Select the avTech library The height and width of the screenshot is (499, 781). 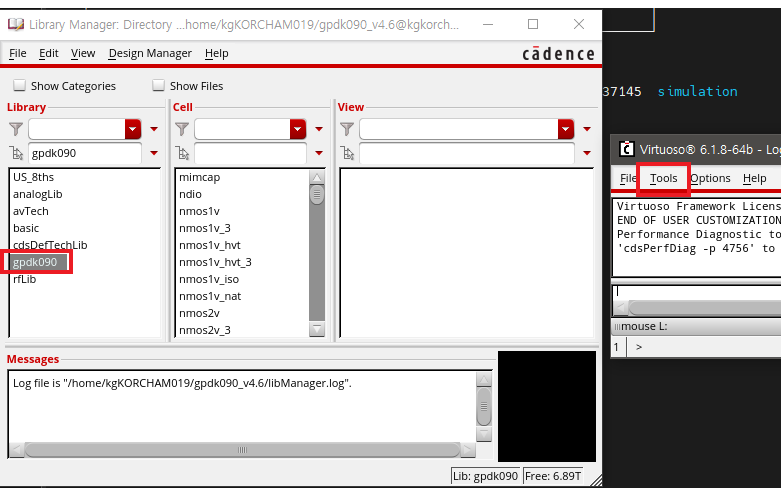pyautogui.click(x=30, y=211)
